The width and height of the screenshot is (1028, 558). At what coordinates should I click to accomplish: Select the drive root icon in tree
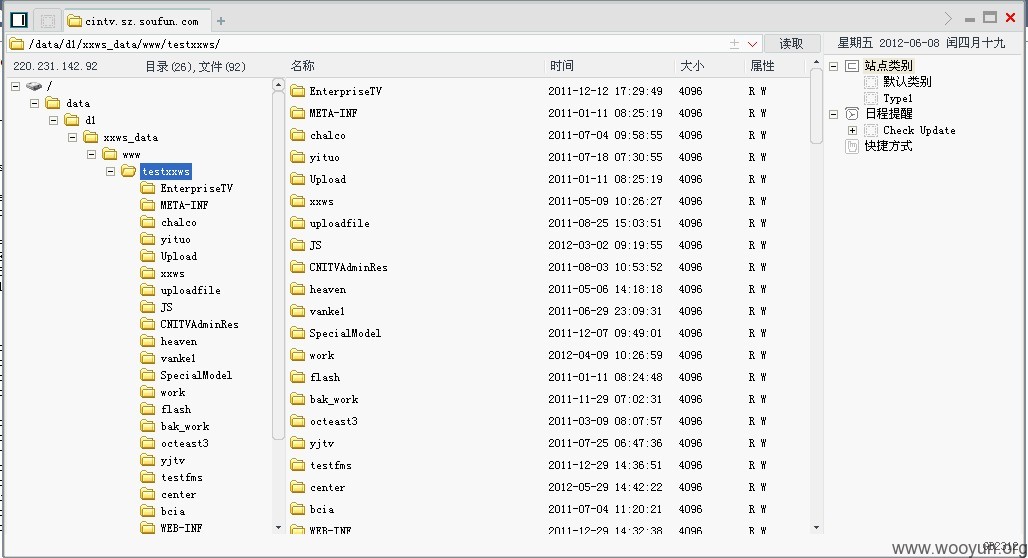coord(34,86)
